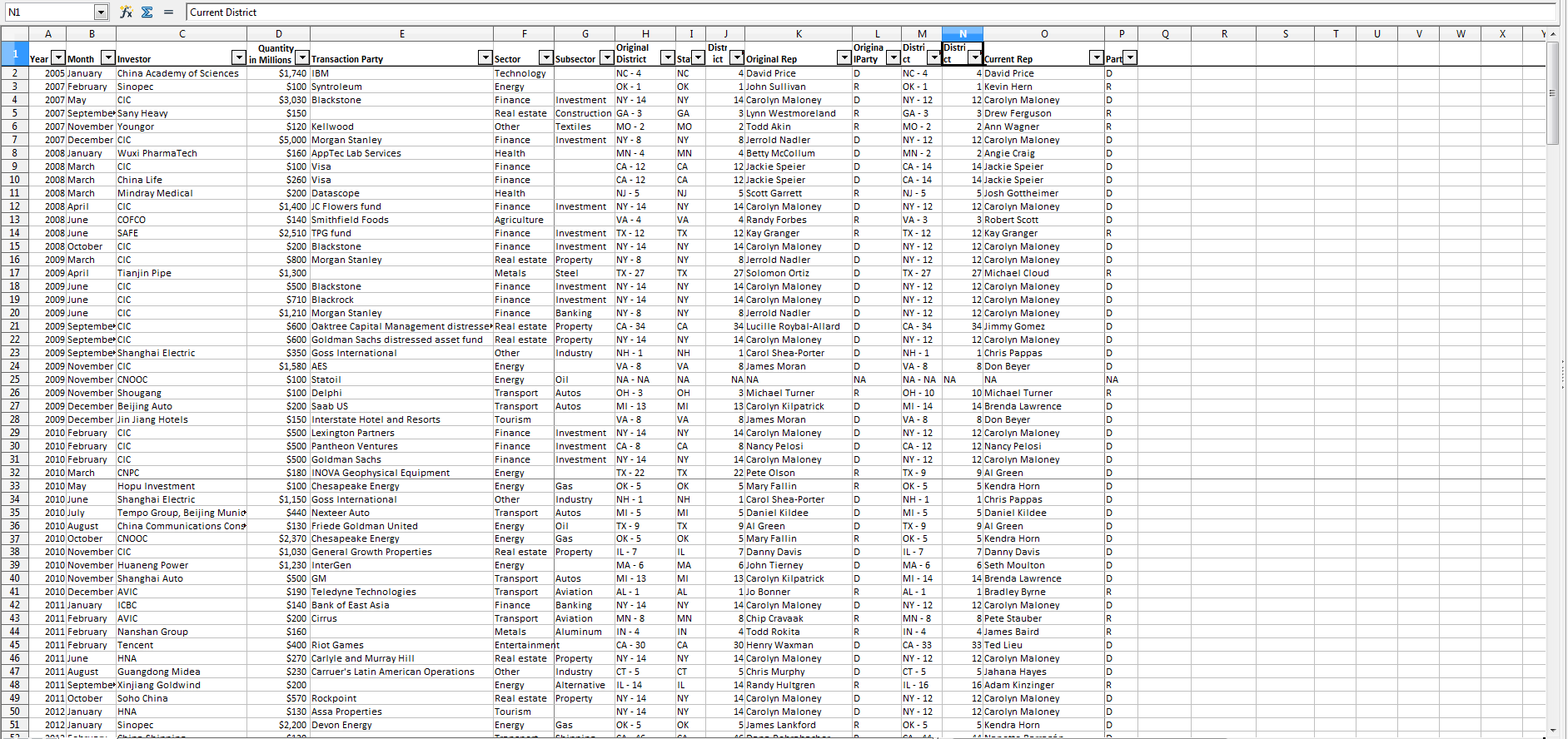The image size is (1568, 739).
Task: Click cell reading Entertainment sector
Action: pyautogui.click(x=526, y=645)
